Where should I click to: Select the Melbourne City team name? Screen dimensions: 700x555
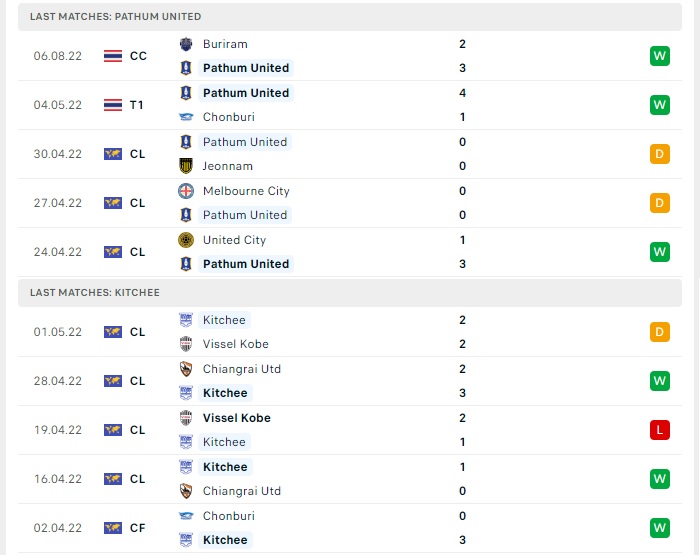[x=246, y=191]
